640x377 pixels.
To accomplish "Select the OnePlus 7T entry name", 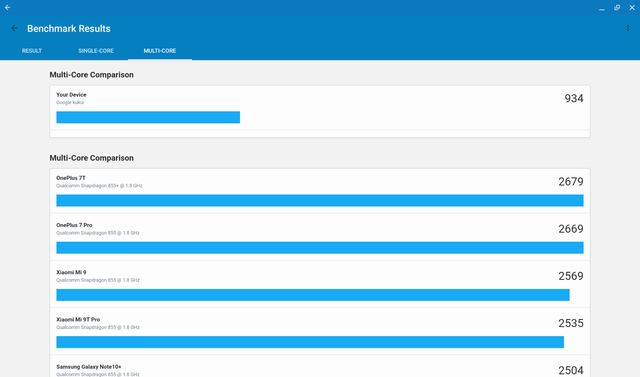I will [x=71, y=178].
